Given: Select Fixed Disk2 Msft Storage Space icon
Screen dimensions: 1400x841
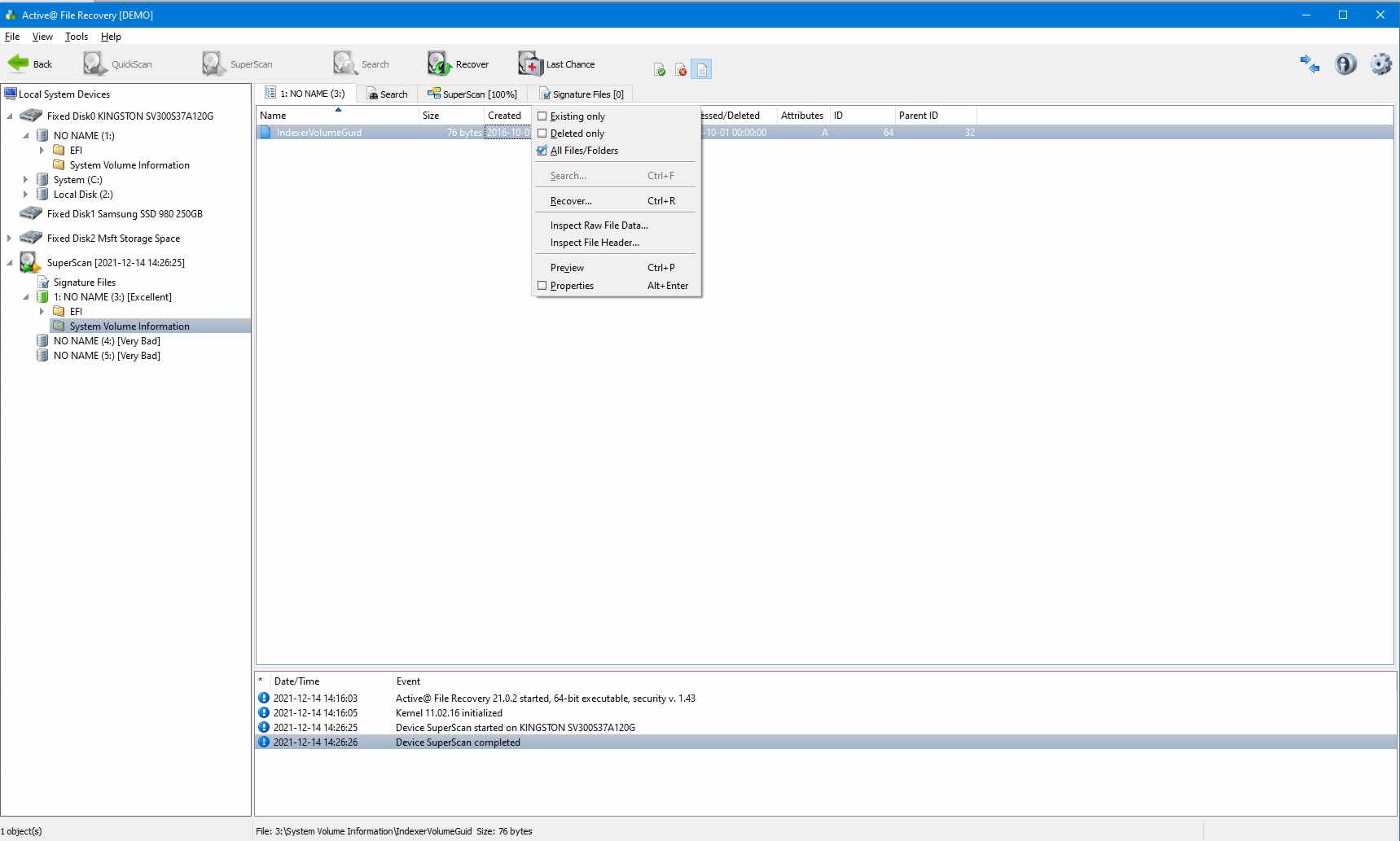Looking at the screenshot, I should coord(31,238).
